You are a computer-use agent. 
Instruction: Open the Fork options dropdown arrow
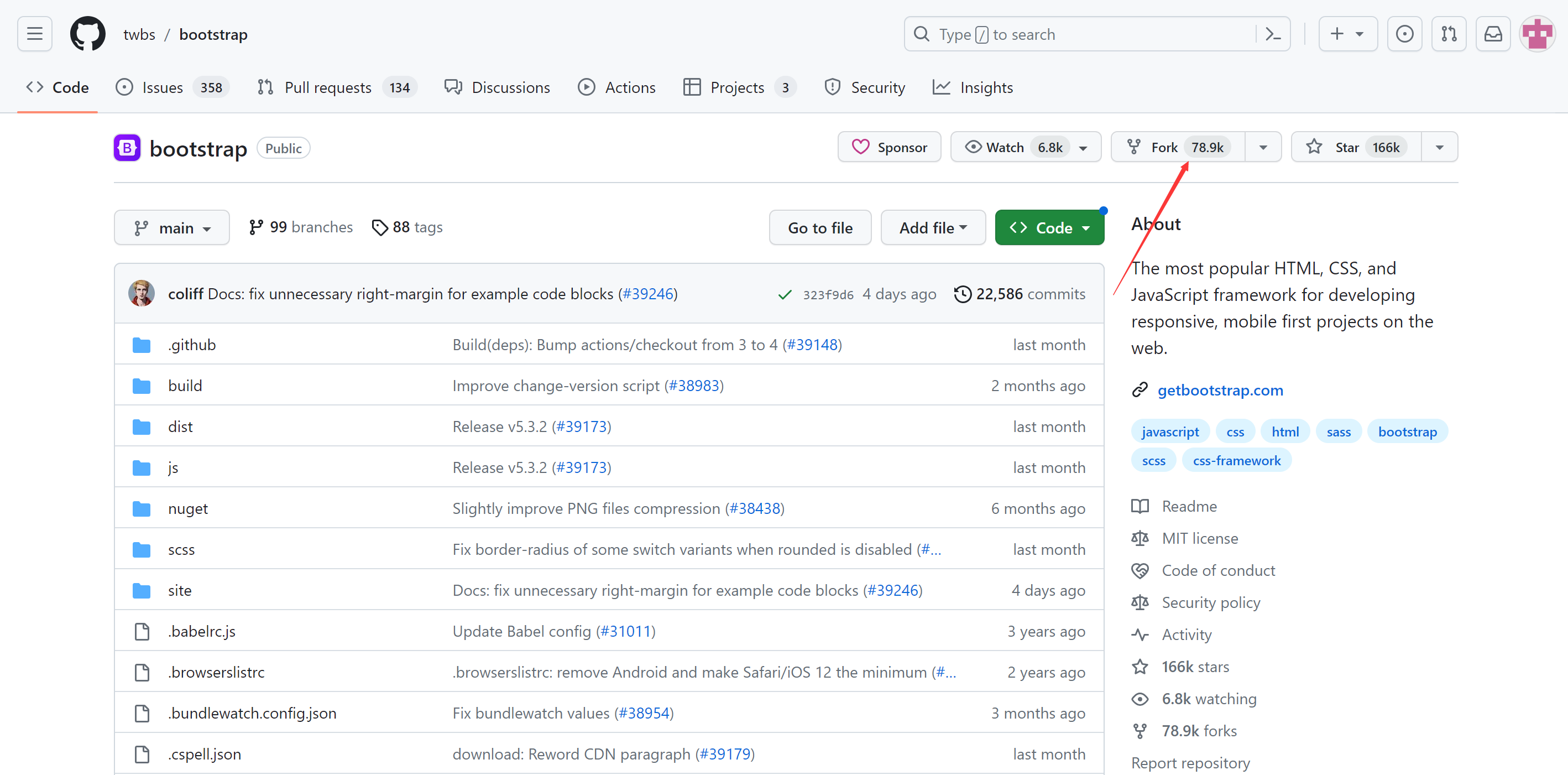click(1263, 147)
